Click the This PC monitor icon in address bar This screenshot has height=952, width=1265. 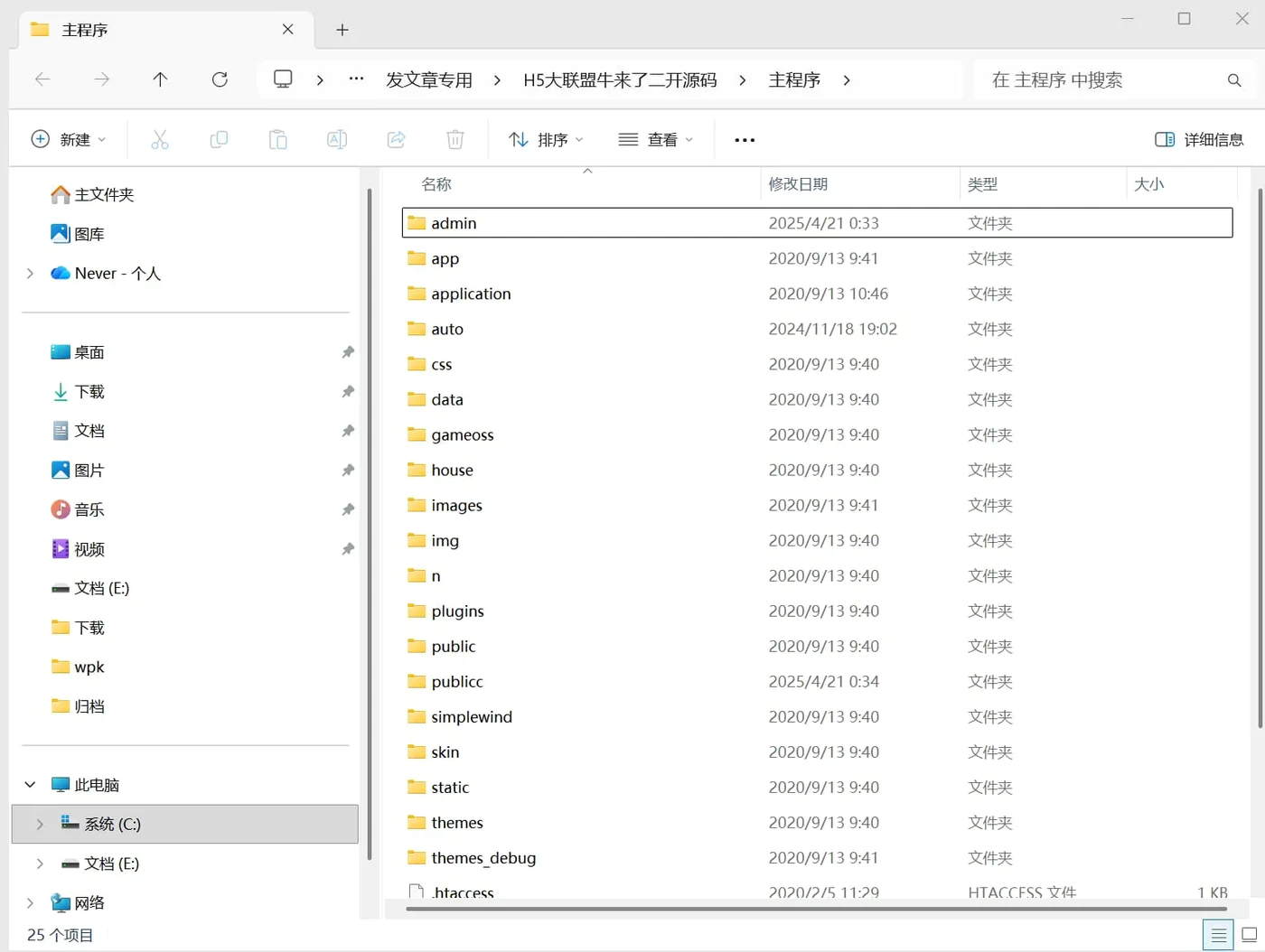coord(283,79)
